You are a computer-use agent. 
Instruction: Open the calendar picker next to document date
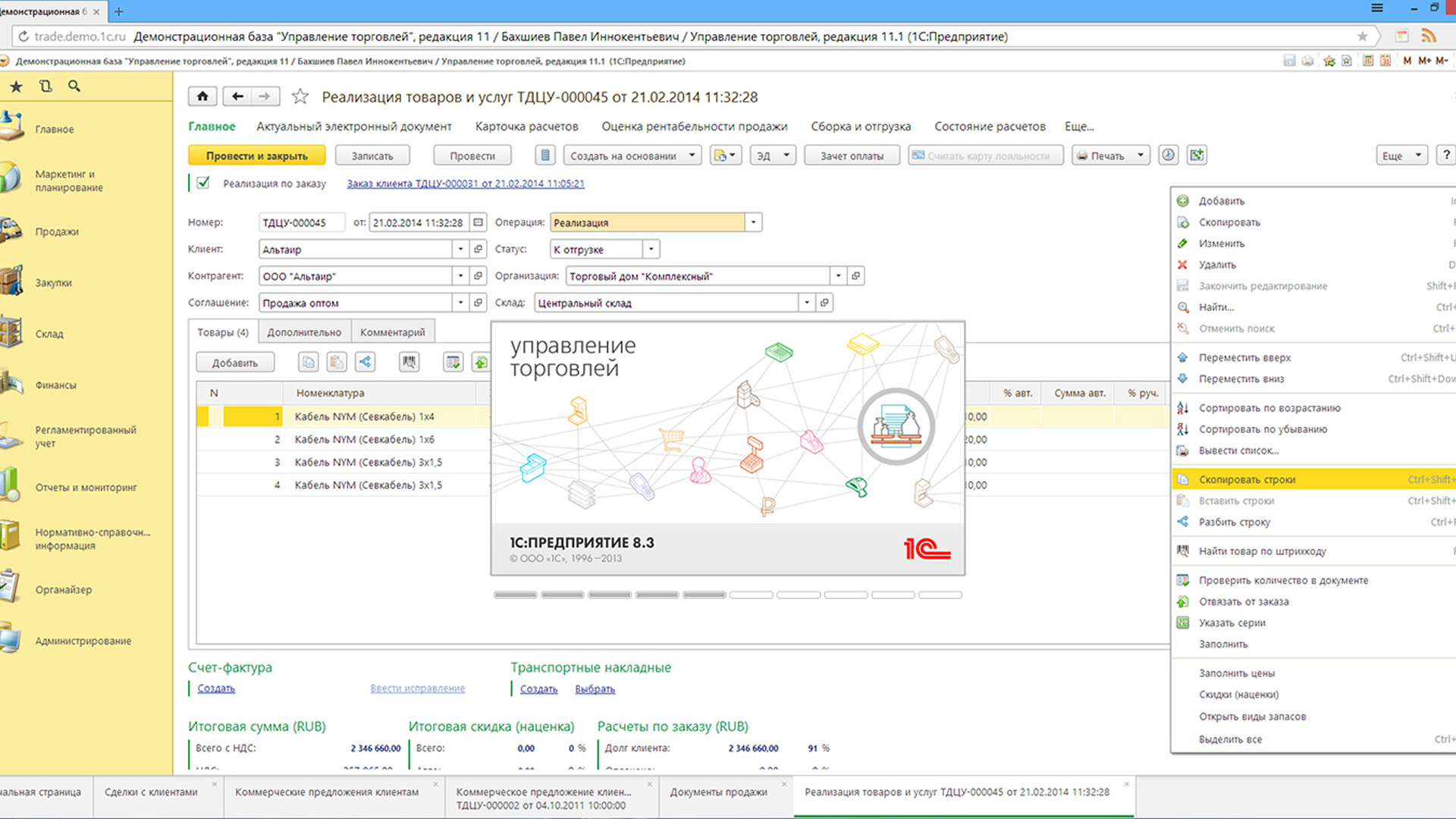[478, 222]
